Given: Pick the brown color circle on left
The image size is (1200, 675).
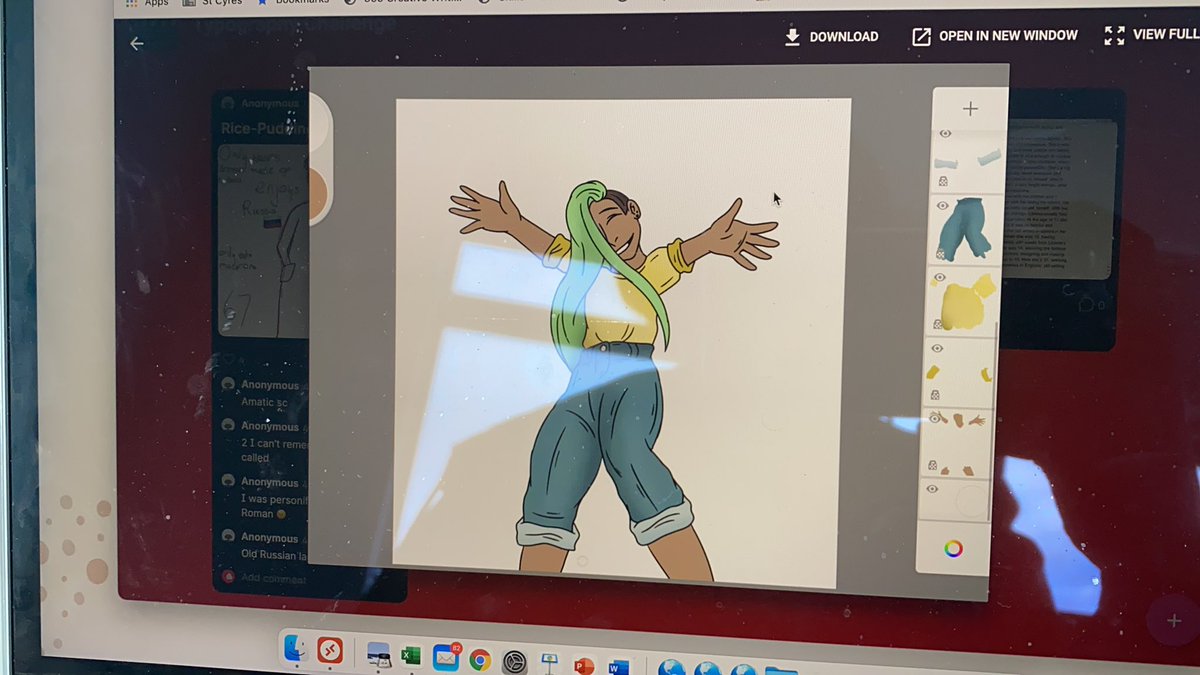Looking at the screenshot, I should click(318, 193).
